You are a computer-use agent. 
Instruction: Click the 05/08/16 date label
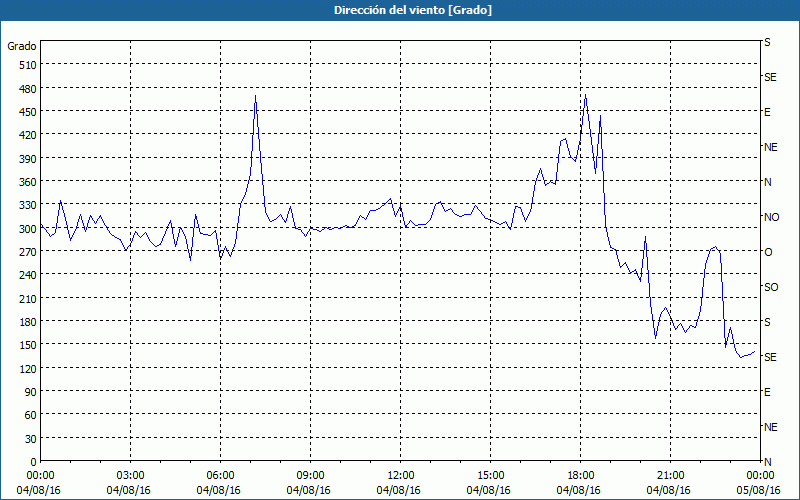(758, 490)
